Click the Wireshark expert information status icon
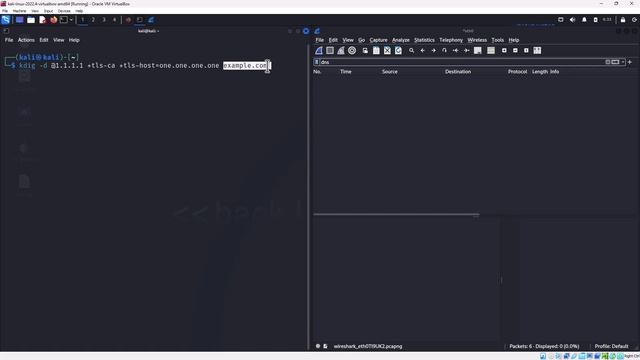This screenshot has height=360, width=640. 318,346
